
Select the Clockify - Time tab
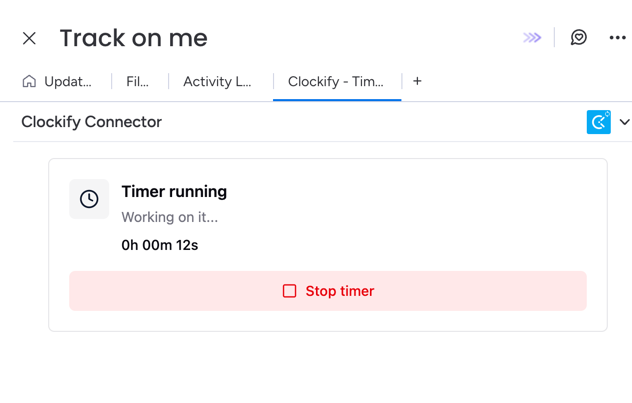(336, 81)
